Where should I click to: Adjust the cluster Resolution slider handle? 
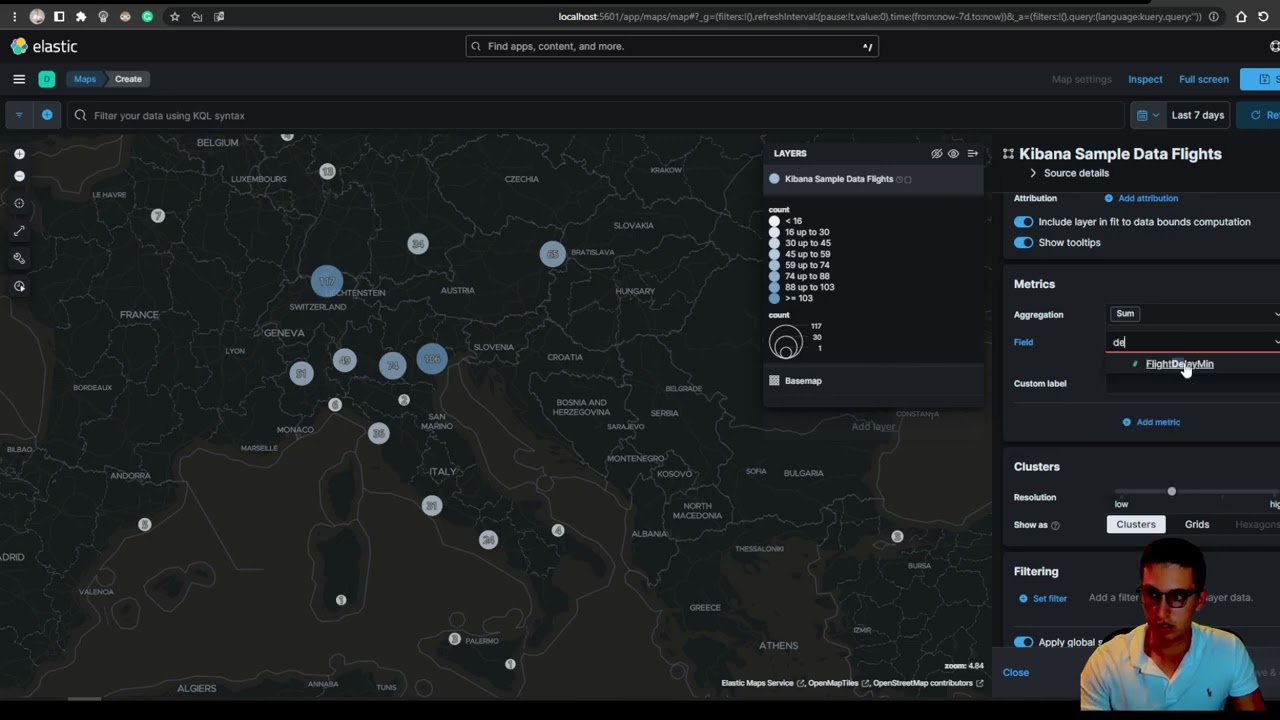click(x=1171, y=491)
